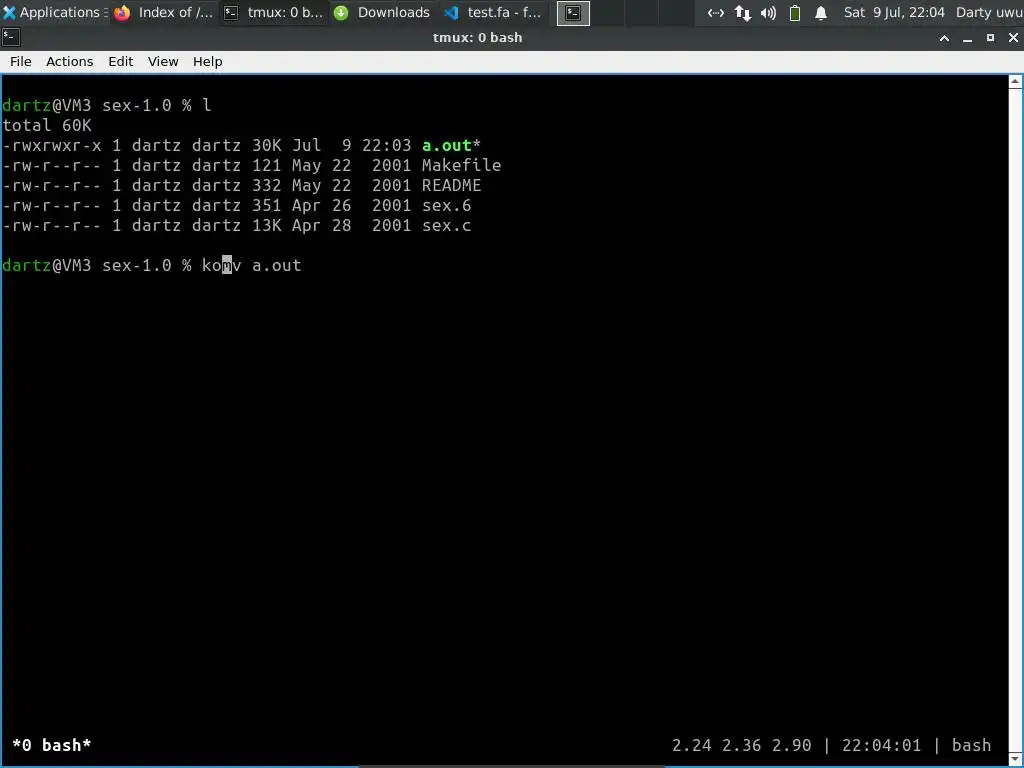Close the tmux terminal window
The width and height of the screenshot is (1024, 768).
pos(1013,38)
